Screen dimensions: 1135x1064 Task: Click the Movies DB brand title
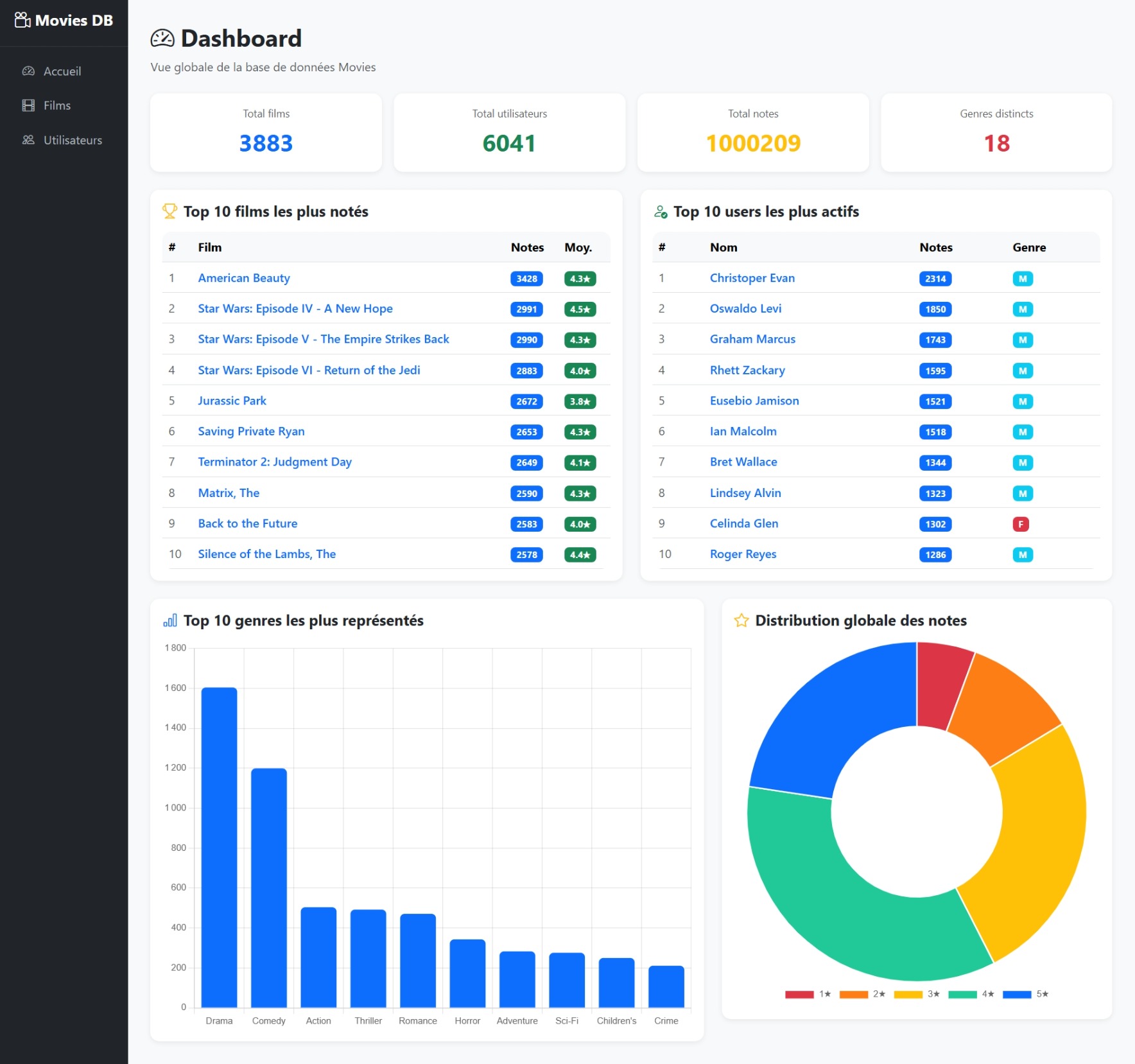74,21
